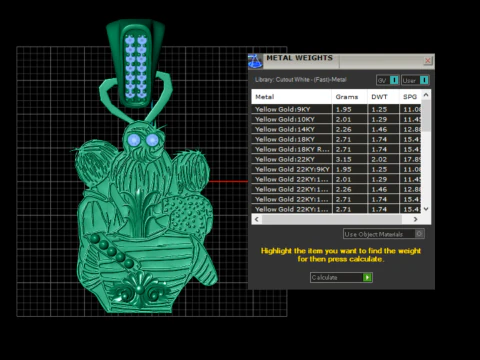This screenshot has height=360, width=480.
Task: Click the Metal Weights scale icon
Action: coord(255,61)
